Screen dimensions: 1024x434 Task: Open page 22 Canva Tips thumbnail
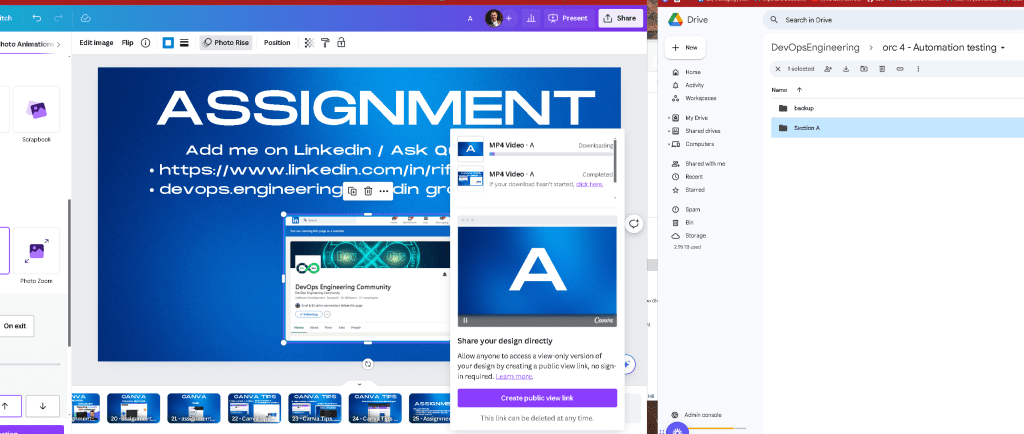pyautogui.click(x=254, y=408)
